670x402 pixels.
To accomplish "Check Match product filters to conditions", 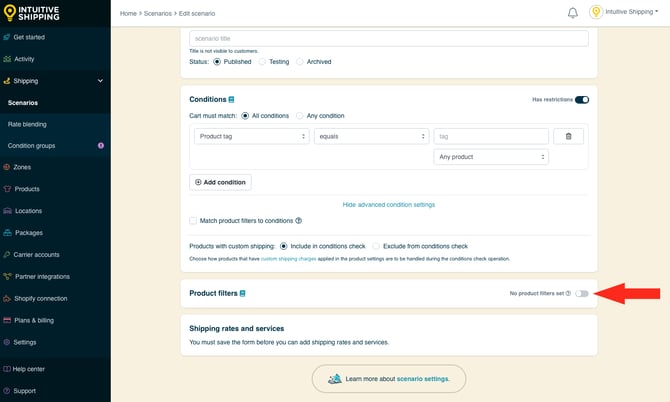I will point(193,220).
